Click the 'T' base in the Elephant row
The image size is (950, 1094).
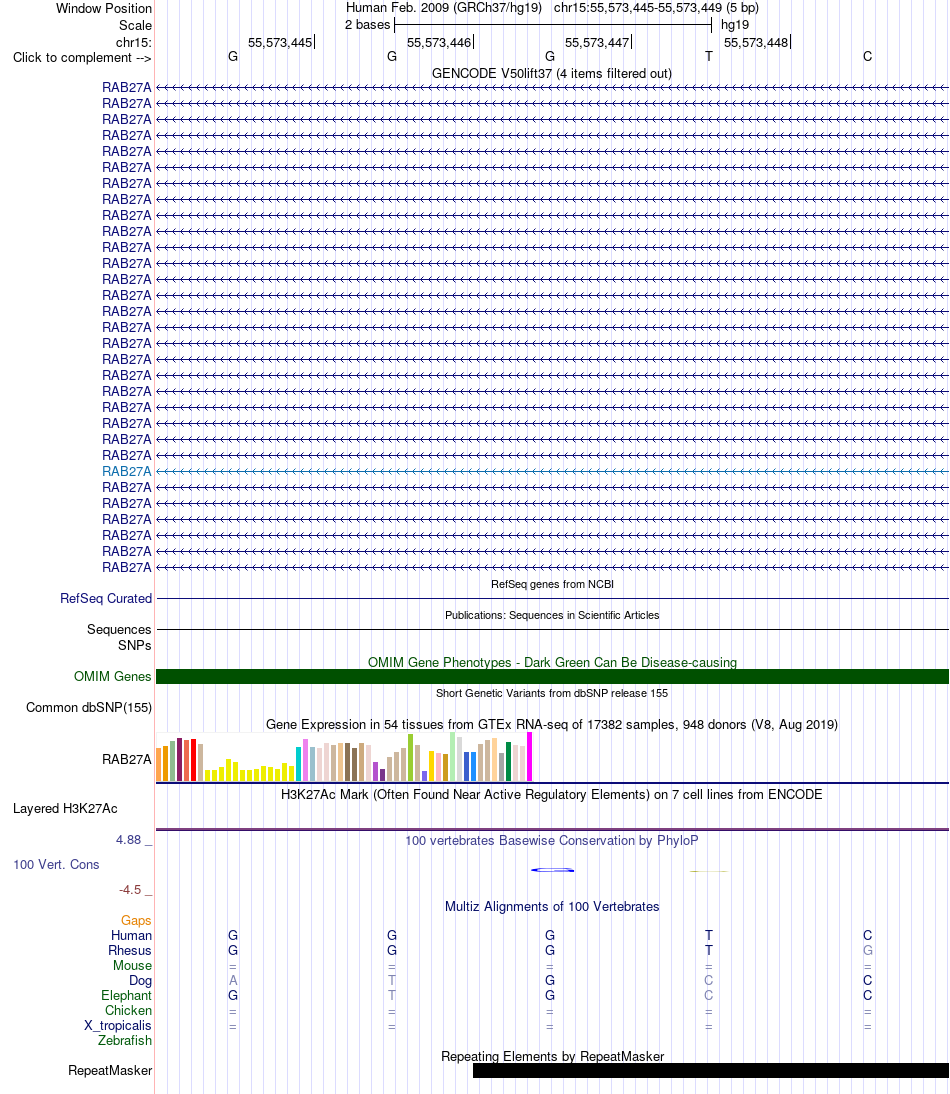pos(392,996)
